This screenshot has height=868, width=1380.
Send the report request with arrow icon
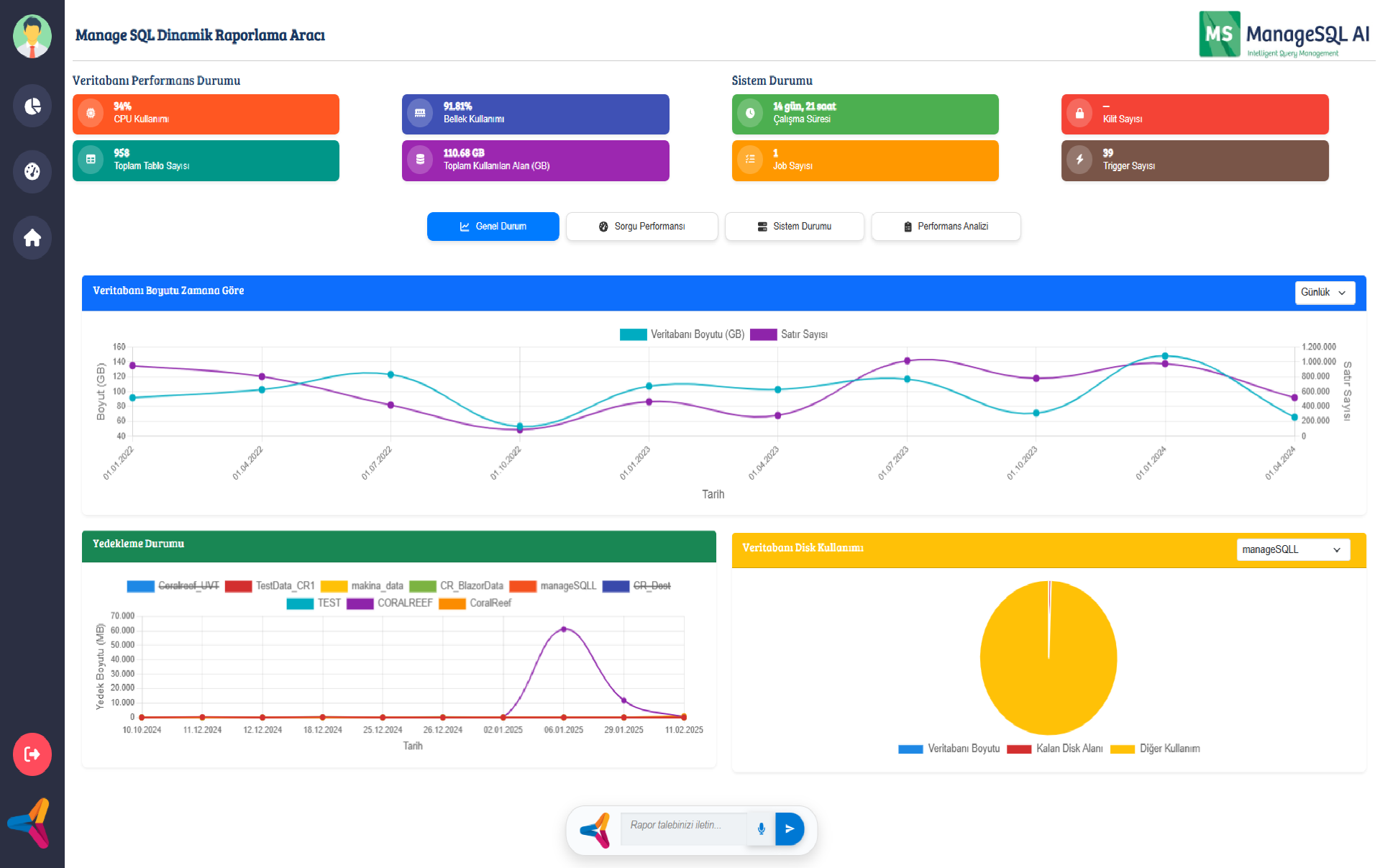tap(790, 829)
